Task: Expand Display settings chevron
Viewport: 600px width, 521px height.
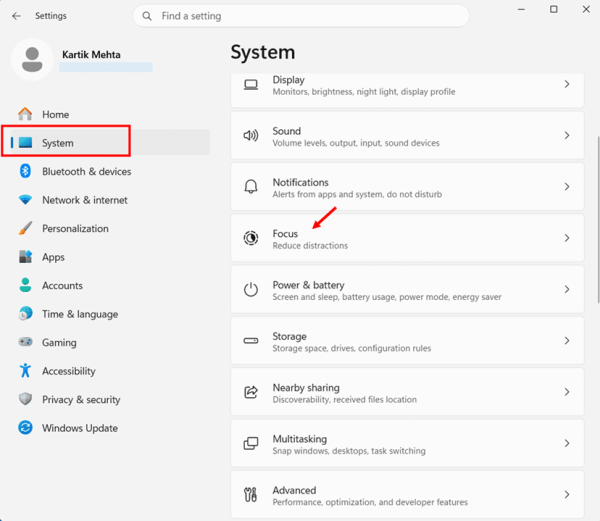Action: [x=567, y=84]
